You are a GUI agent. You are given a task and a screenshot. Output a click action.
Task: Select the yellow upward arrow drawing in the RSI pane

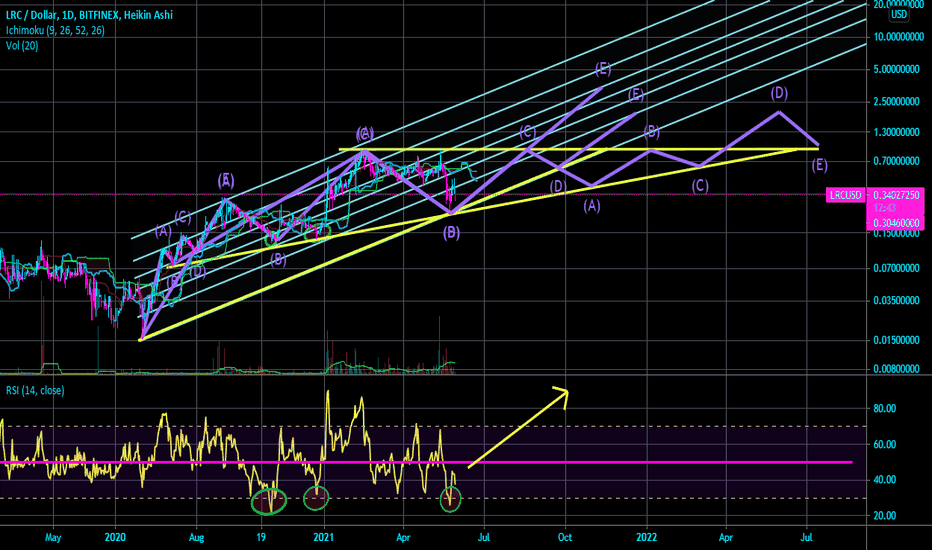[x=518, y=428]
